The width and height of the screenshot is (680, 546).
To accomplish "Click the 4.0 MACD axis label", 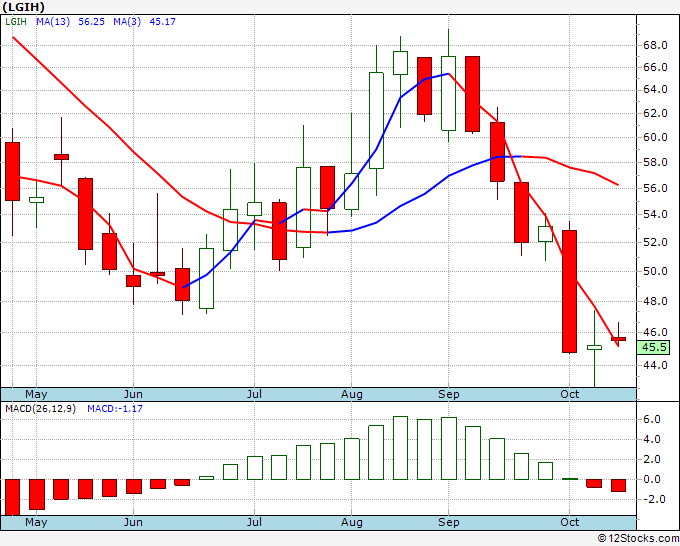I will coord(652,439).
